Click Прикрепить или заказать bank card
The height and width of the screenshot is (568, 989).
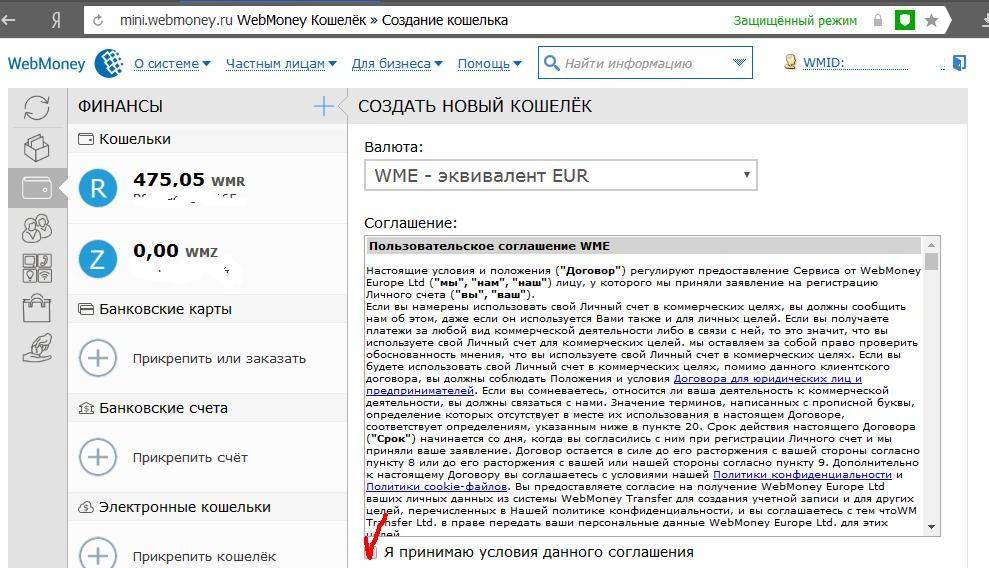pos(219,358)
